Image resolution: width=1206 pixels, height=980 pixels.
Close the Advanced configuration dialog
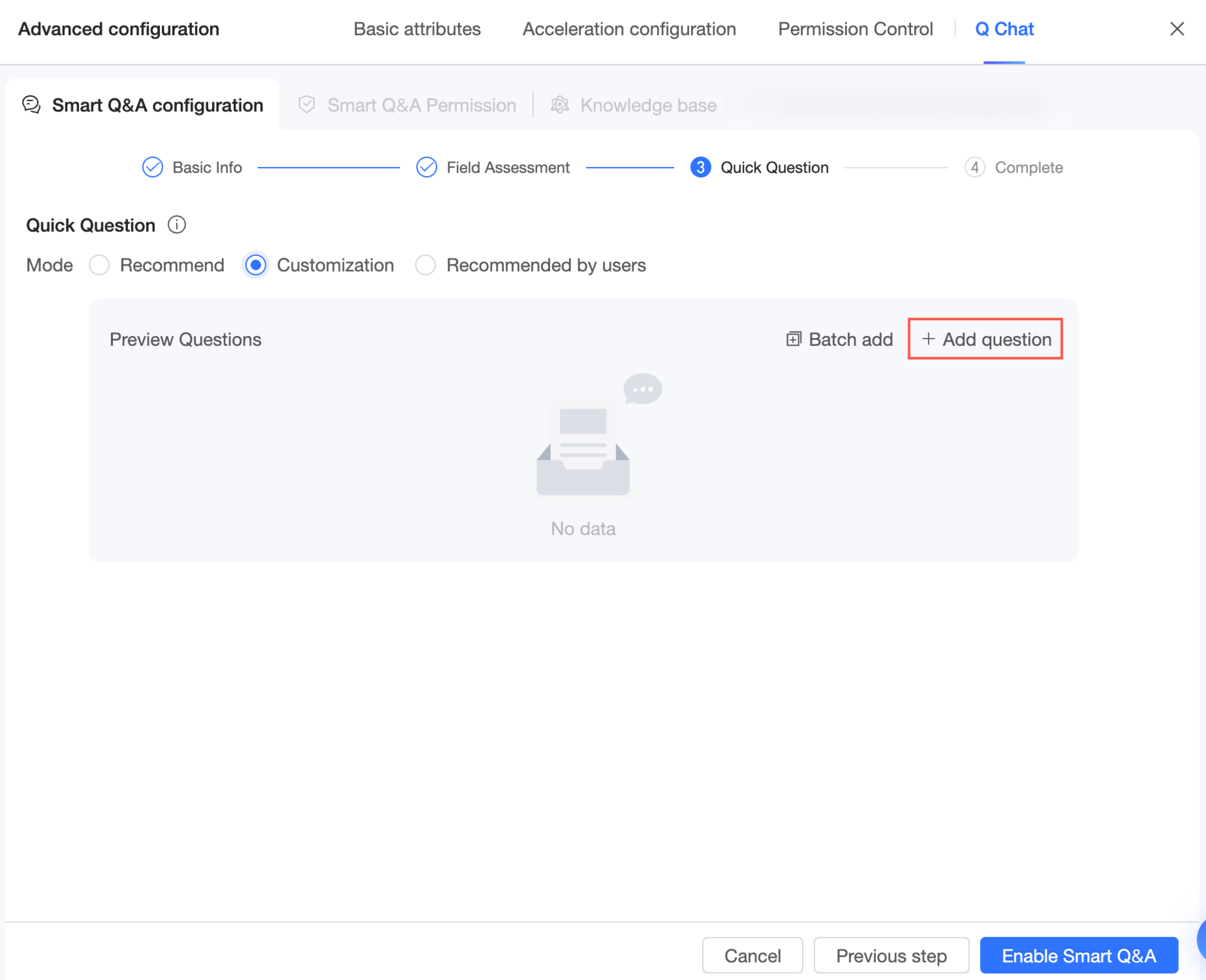tap(1177, 29)
